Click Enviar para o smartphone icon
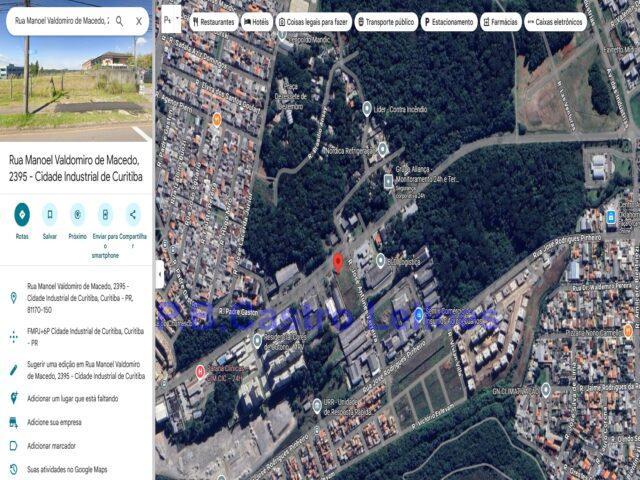The height and width of the screenshot is (480, 640). point(105,214)
